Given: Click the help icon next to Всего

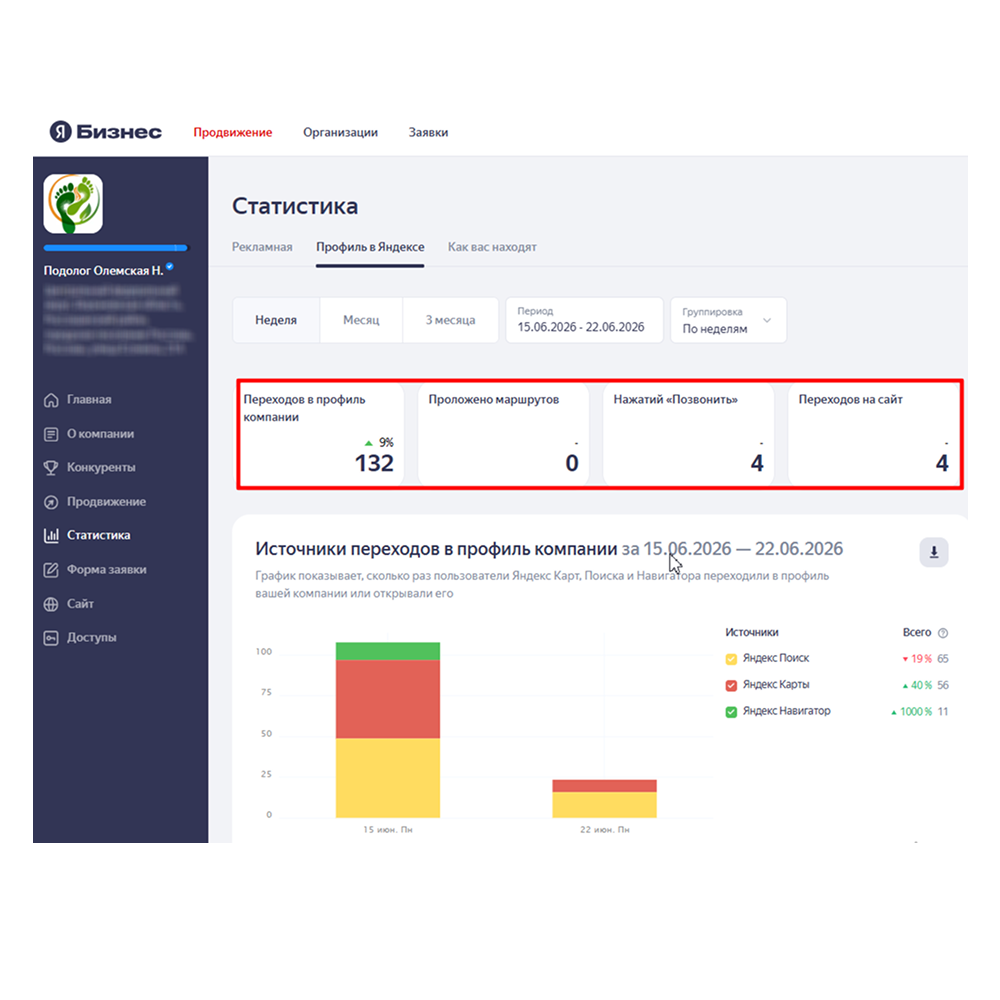Looking at the screenshot, I should [943, 633].
